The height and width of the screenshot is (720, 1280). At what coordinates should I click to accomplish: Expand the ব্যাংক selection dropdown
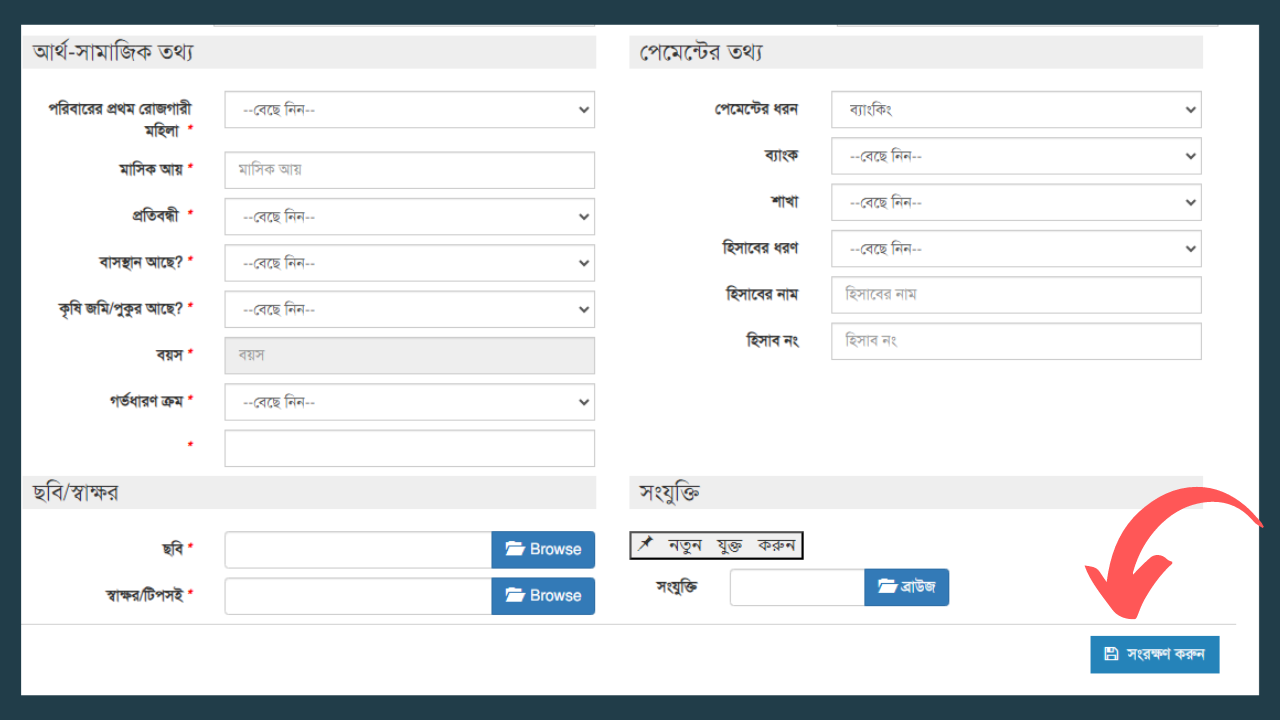pyautogui.click(x=1016, y=156)
